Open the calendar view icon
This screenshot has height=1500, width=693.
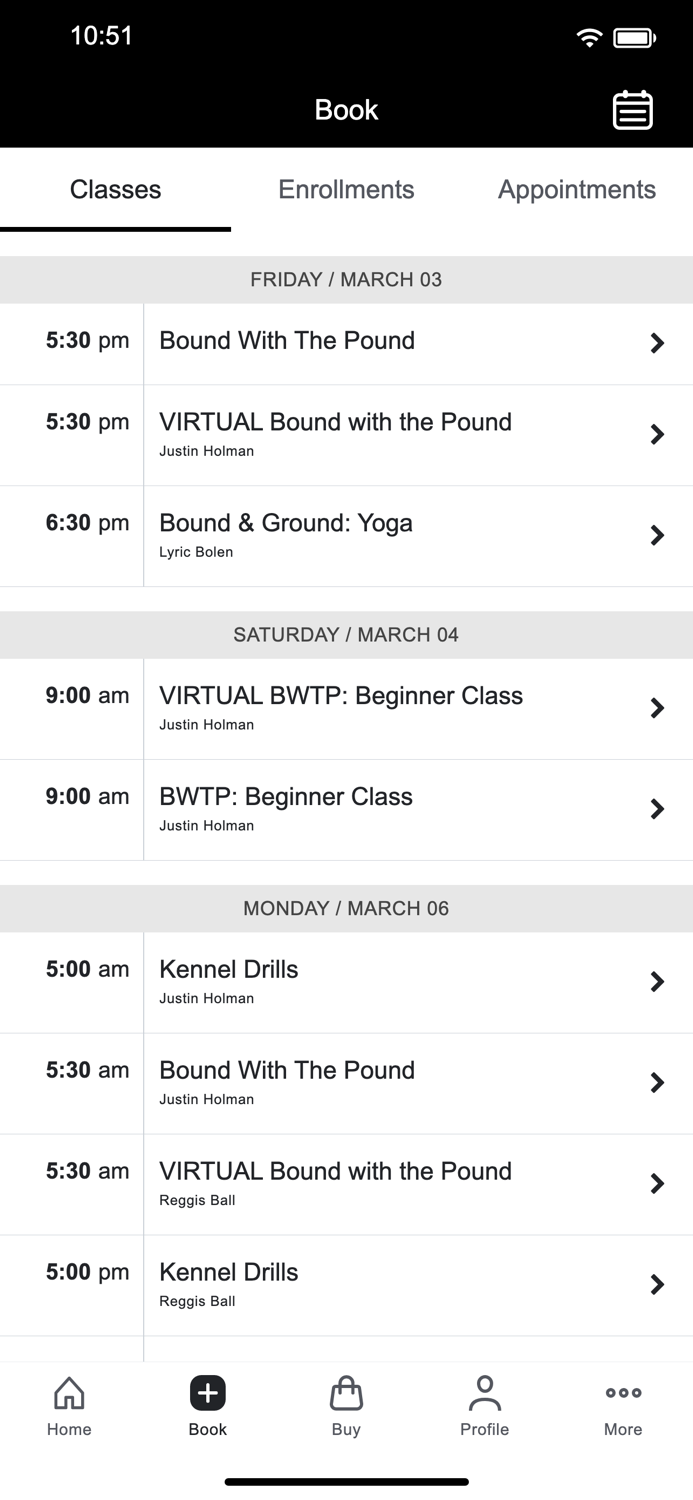tap(632, 110)
